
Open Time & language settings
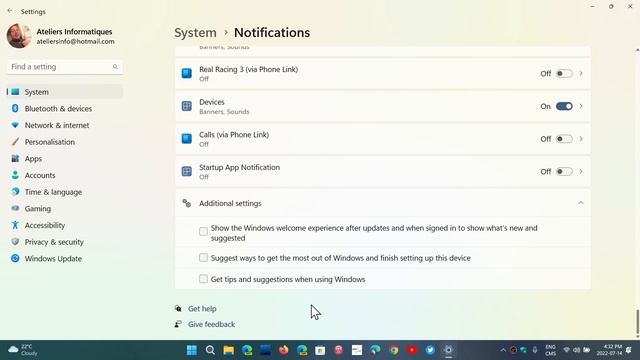[53, 192]
